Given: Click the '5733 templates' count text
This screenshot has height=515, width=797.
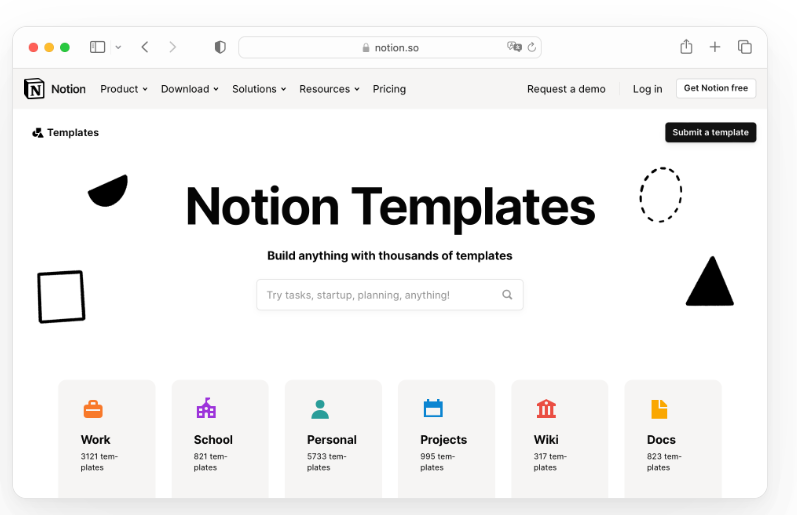Looking at the screenshot, I should coord(326,462).
